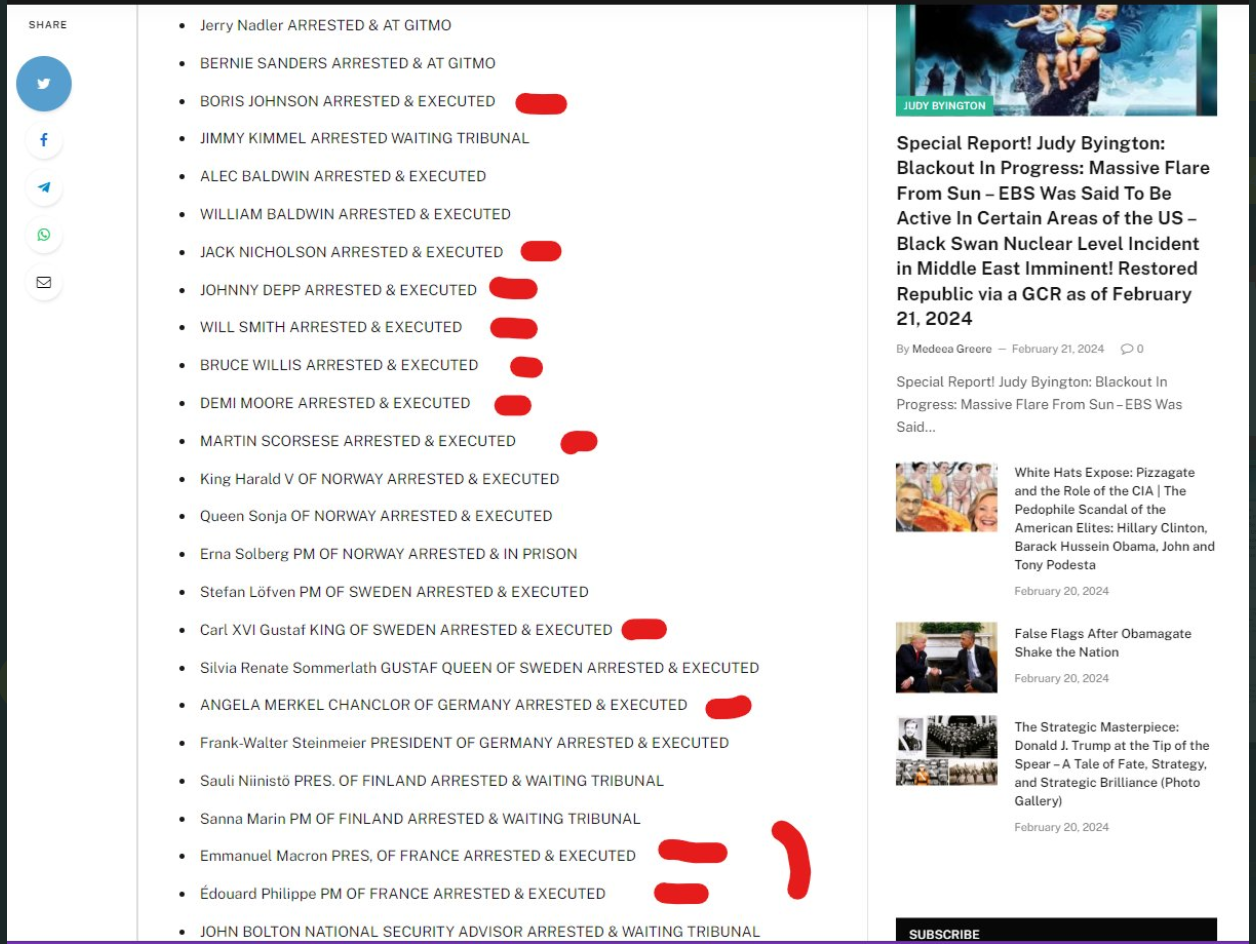Select the SUBSCRIBE section header
The image size is (1256, 944).
pyautogui.click(x=944, y=935)
